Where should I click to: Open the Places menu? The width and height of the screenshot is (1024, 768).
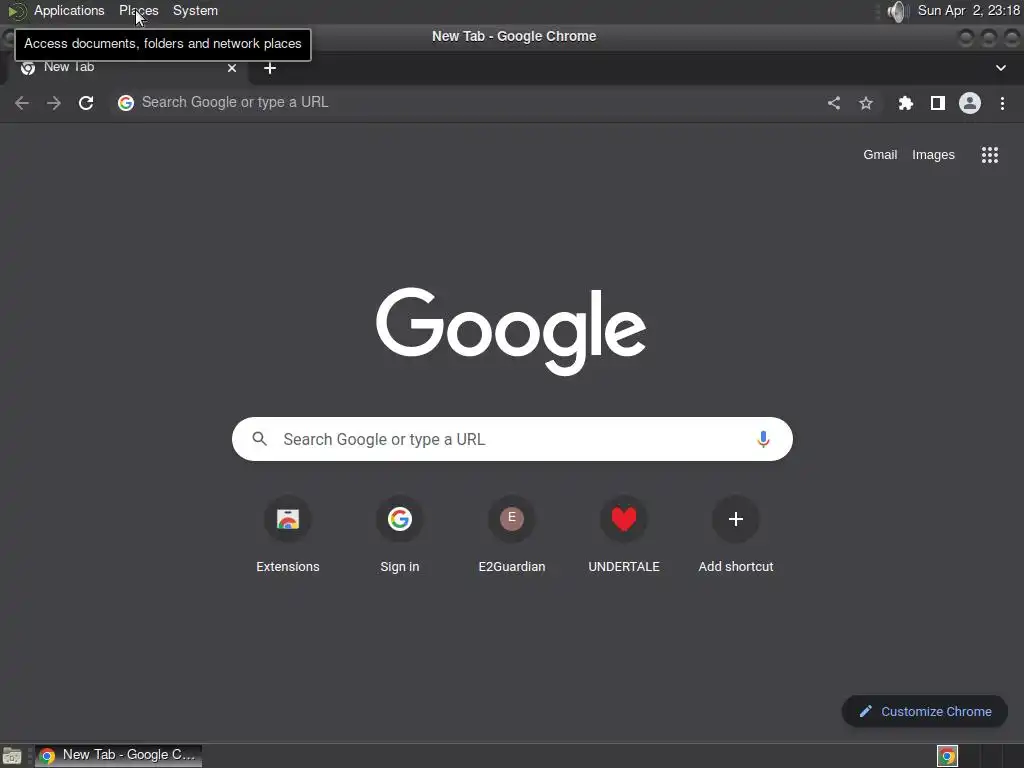pyautogui.click(x=138, y=10)
